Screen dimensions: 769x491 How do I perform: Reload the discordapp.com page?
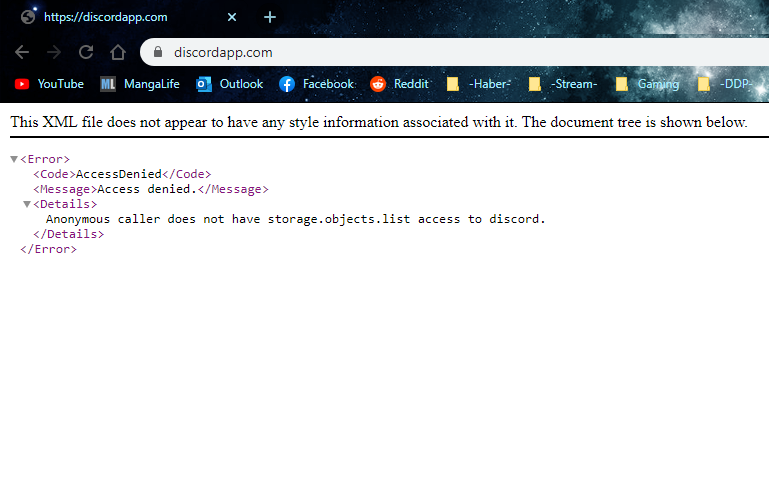tap(86, 52)
